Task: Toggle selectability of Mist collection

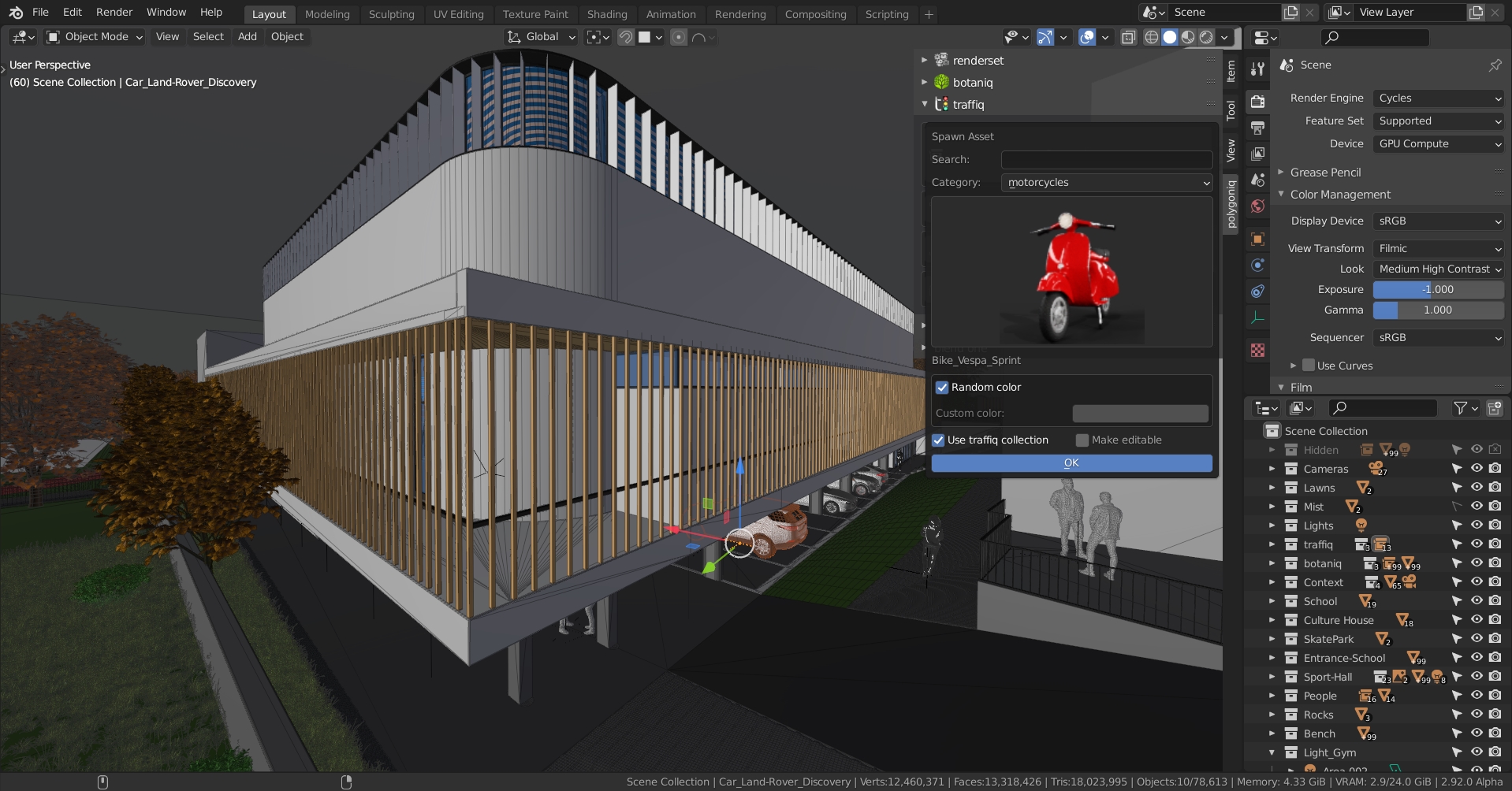Action: tap(1457, 507)
